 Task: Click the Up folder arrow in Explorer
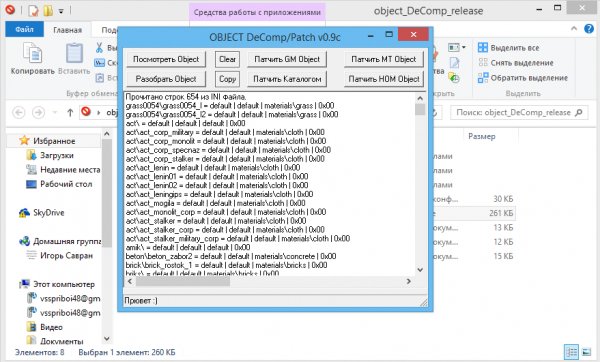click(x=70, y=113)
